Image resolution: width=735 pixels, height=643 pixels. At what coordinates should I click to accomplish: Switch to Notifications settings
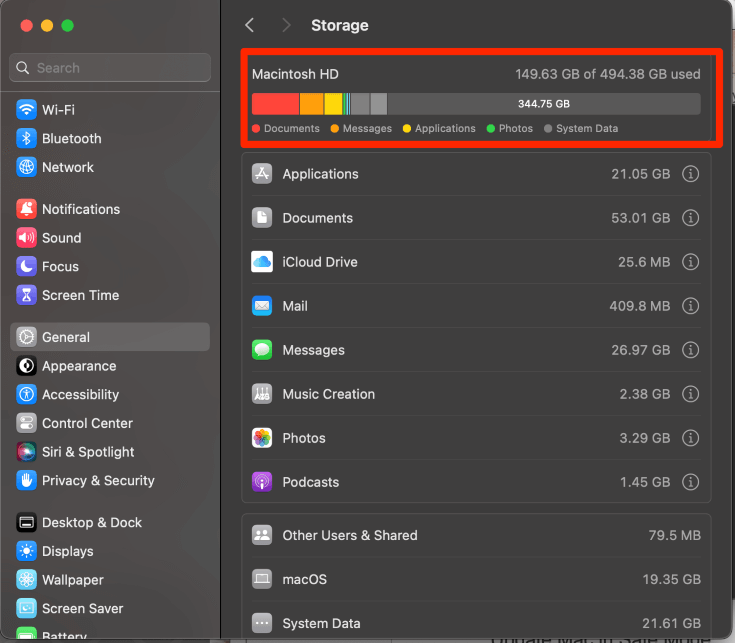pos(80,209)
